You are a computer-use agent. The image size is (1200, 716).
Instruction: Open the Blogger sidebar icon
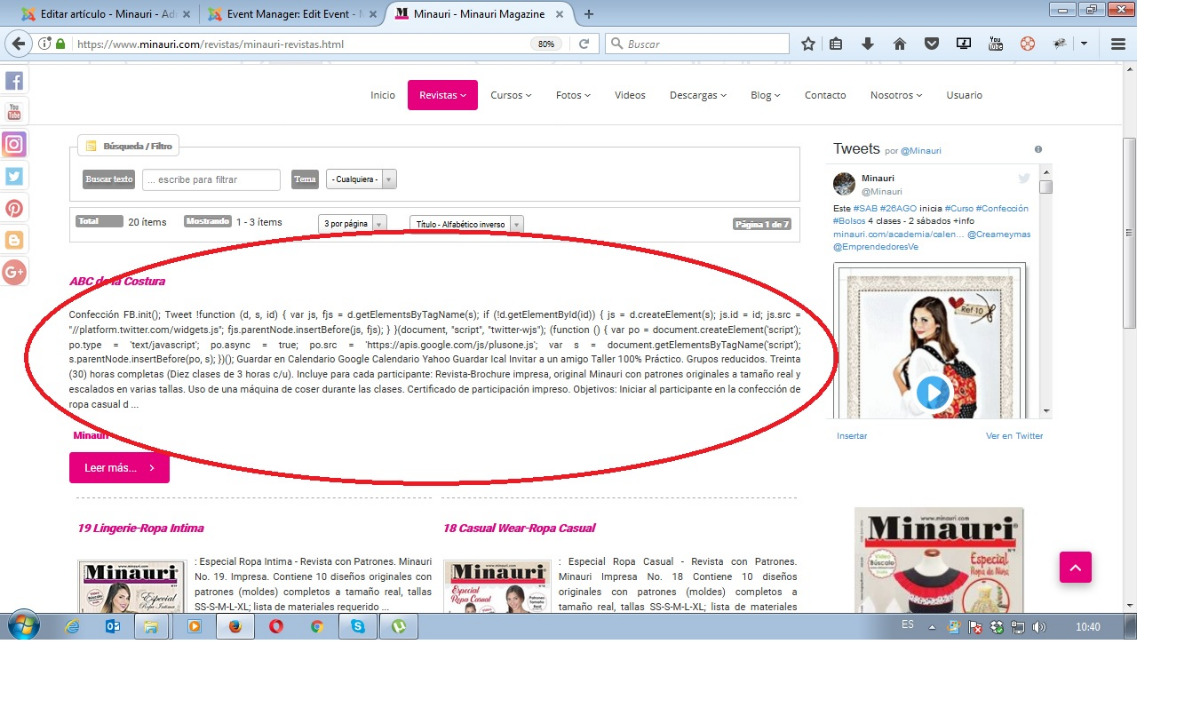[14, 240]
